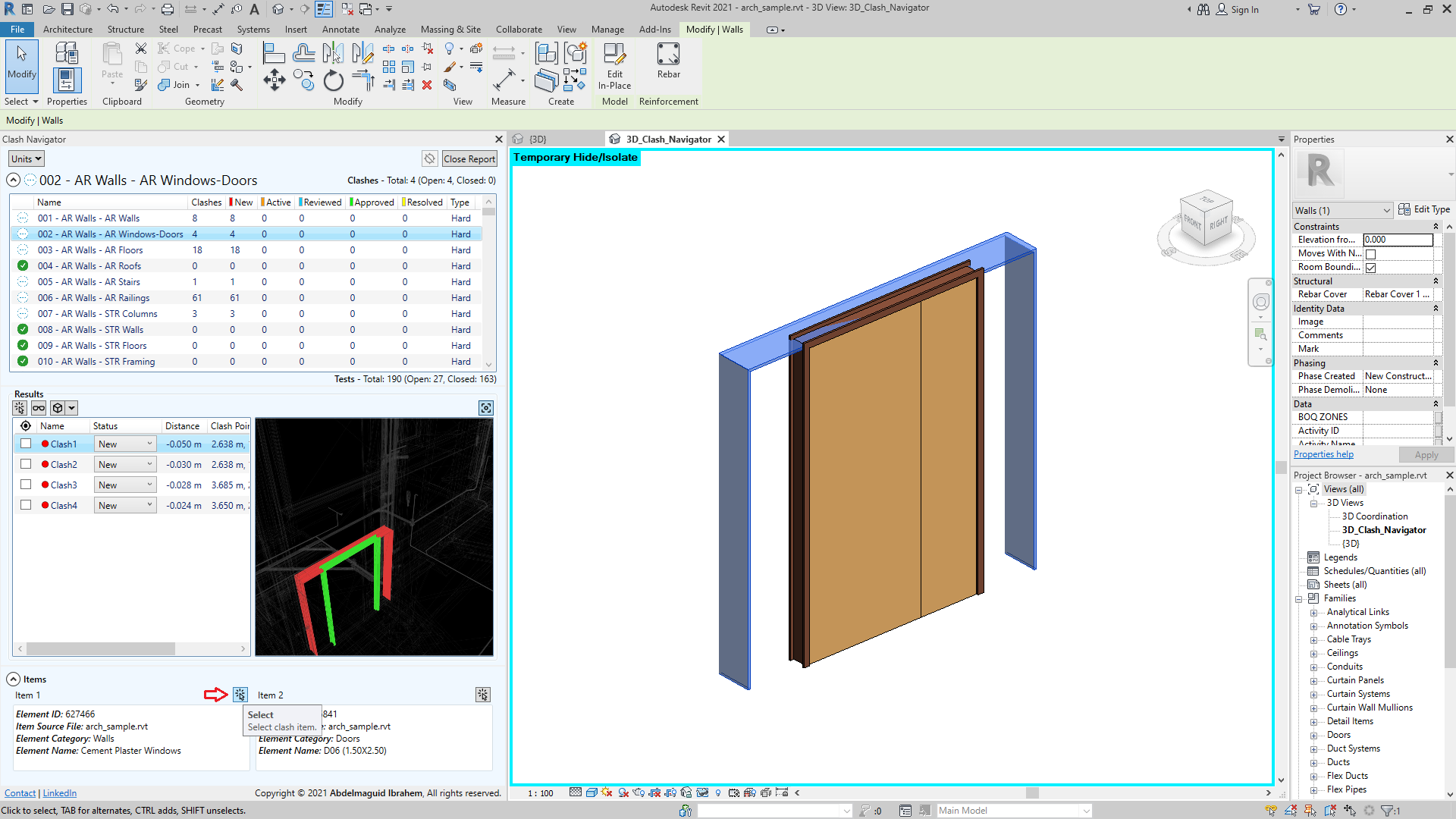The height and width of the screenshot is (819, 1456).
Task: Select the 005 - AR Walls - AR Stairs row
Action: [89, 282]
